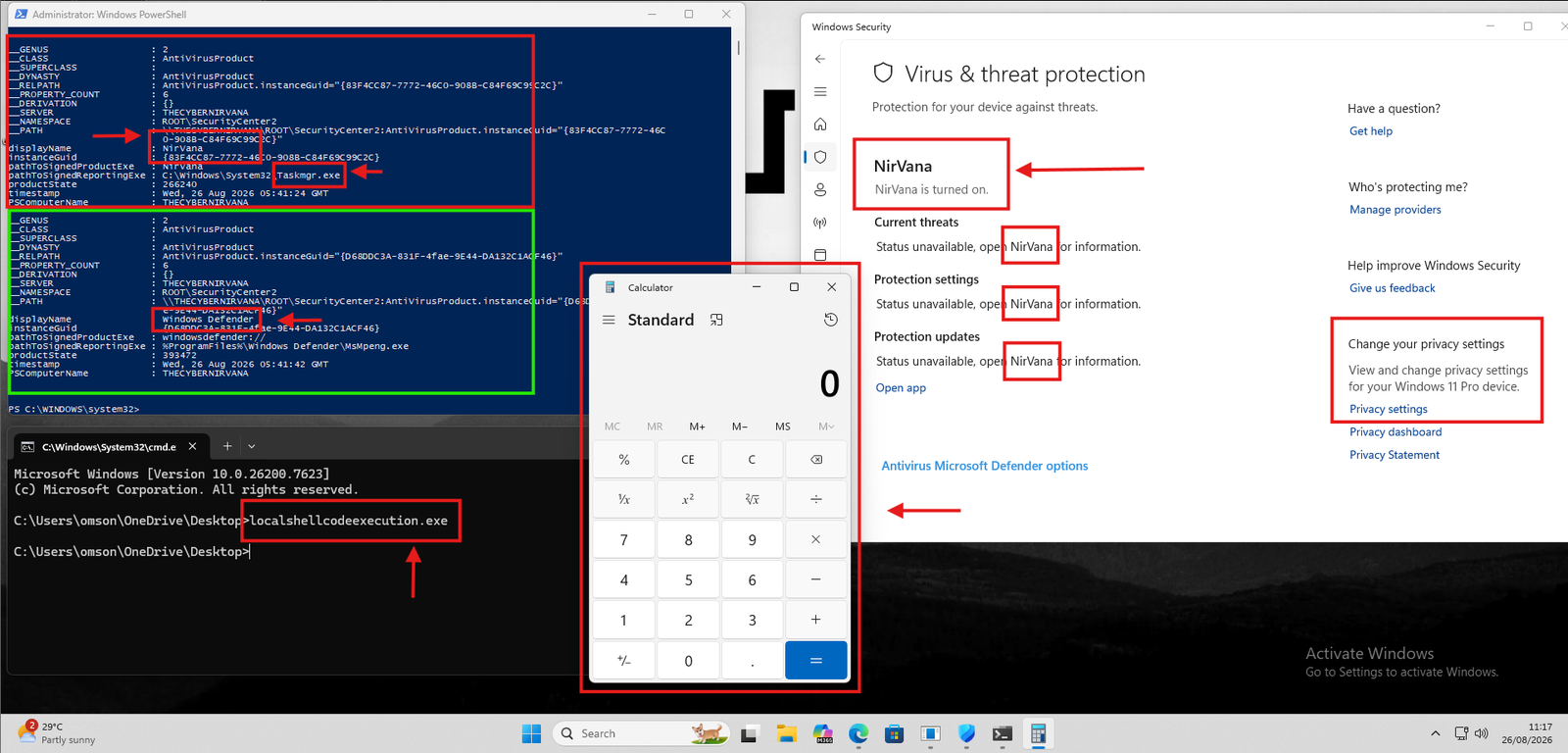Click the equals button in Calculator
The width and height of the screenshot is (1568, 753).
point(816,661)
